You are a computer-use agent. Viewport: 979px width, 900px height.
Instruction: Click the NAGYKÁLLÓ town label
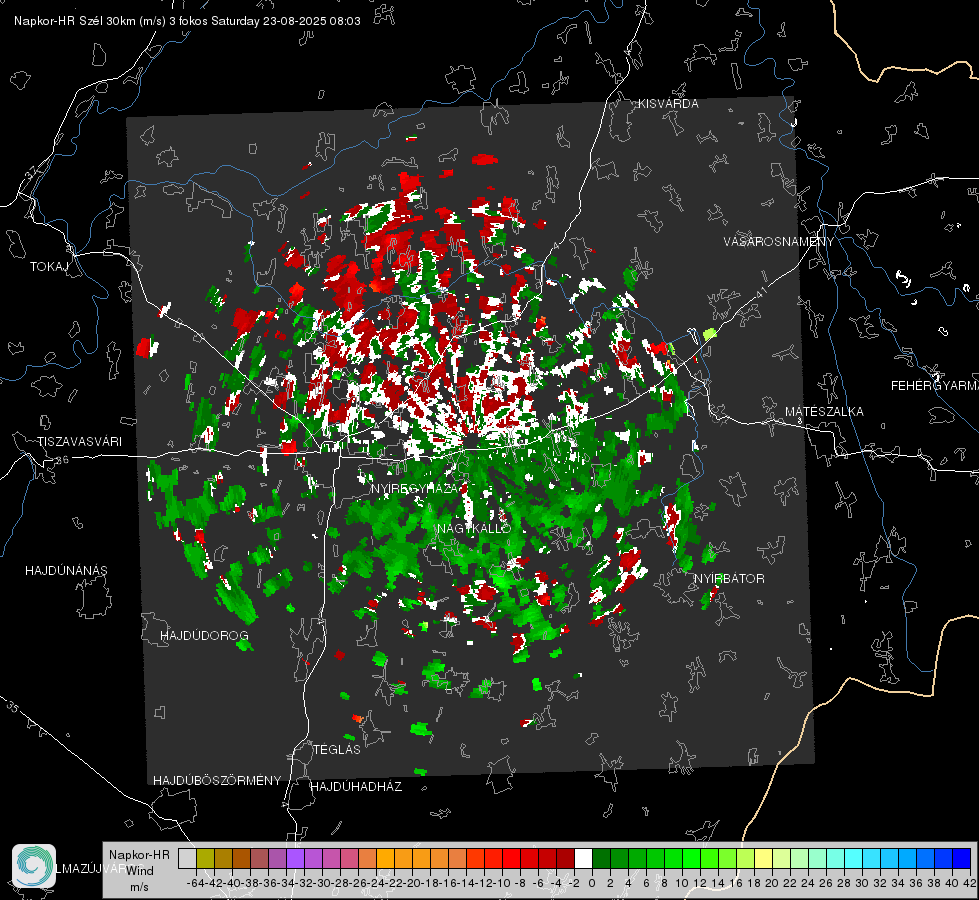tap(475, 528)
